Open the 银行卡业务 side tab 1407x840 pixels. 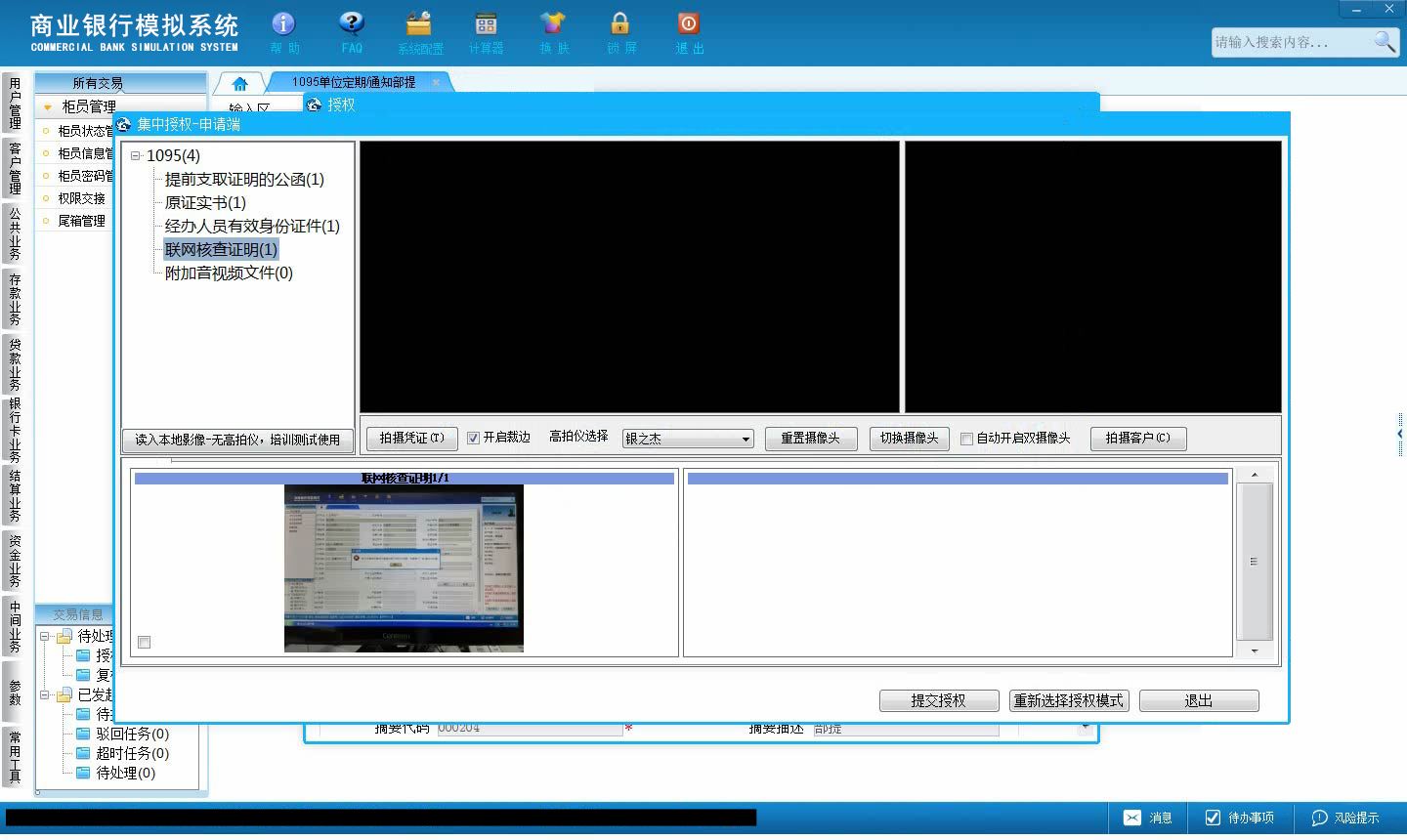point(14,430)
